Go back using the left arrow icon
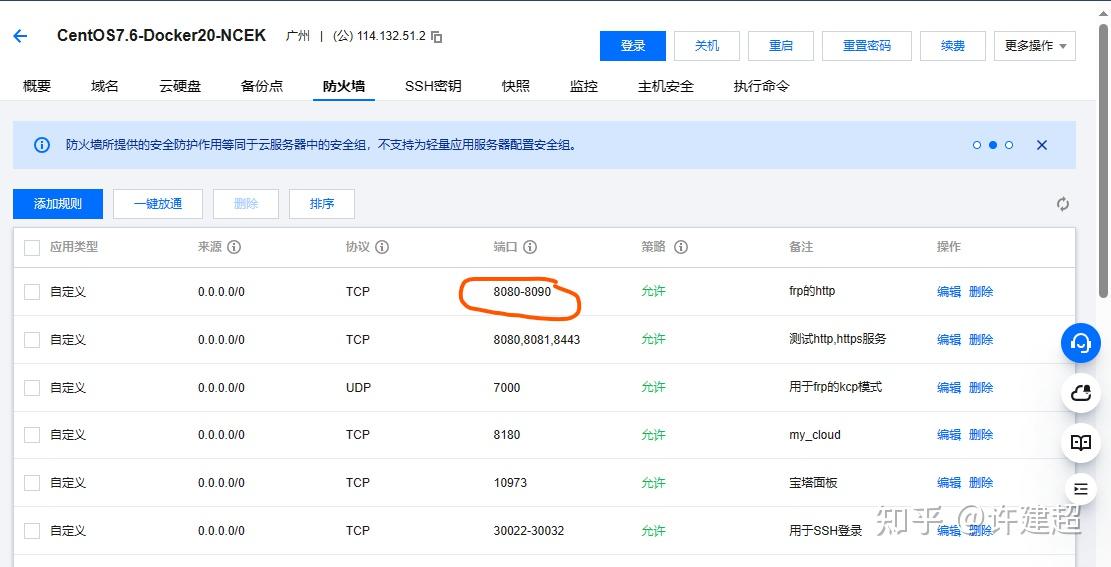1111x567 pixels. [x=20, y=36]
